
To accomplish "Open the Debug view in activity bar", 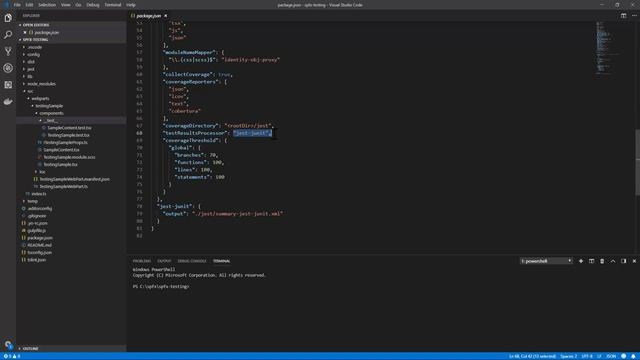I will 8,68.
